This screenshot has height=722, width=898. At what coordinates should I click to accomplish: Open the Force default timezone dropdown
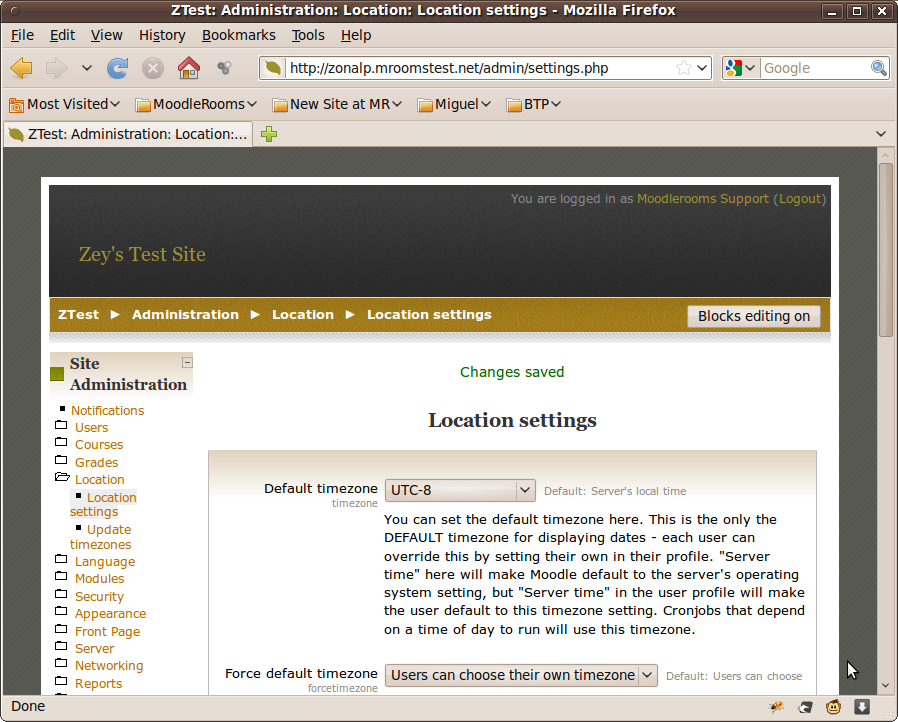521,675
